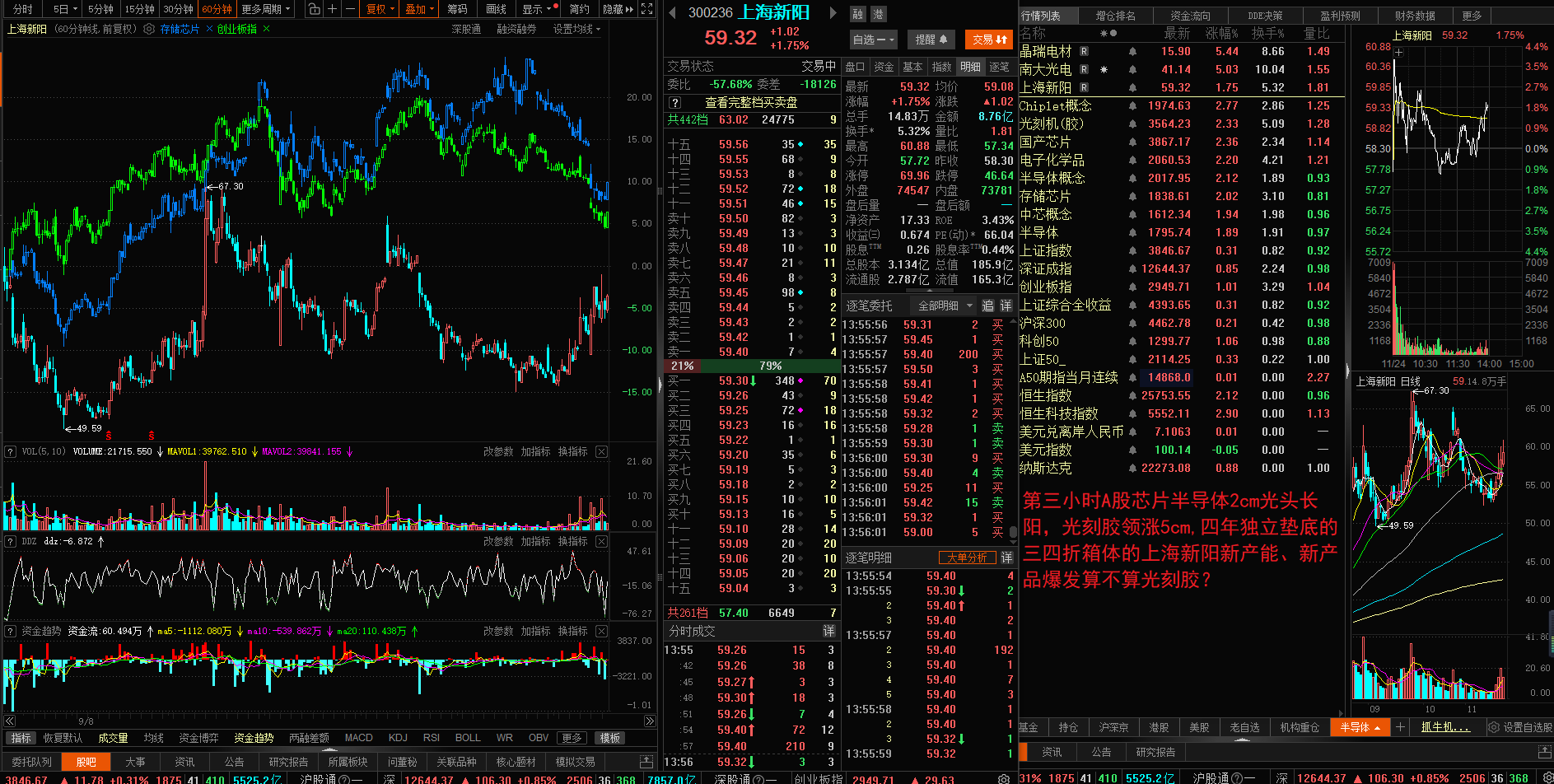The height and width of the screenshot is (784, 1554).
Task: Toggle KDJ indicator
Action: [398, 738]
